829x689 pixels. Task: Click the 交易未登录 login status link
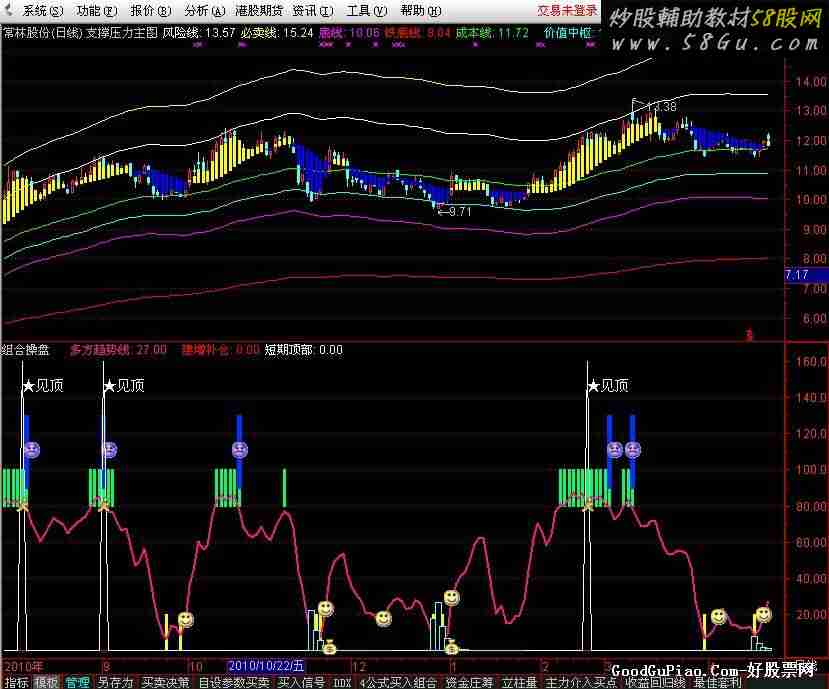(x=567, y=11)
